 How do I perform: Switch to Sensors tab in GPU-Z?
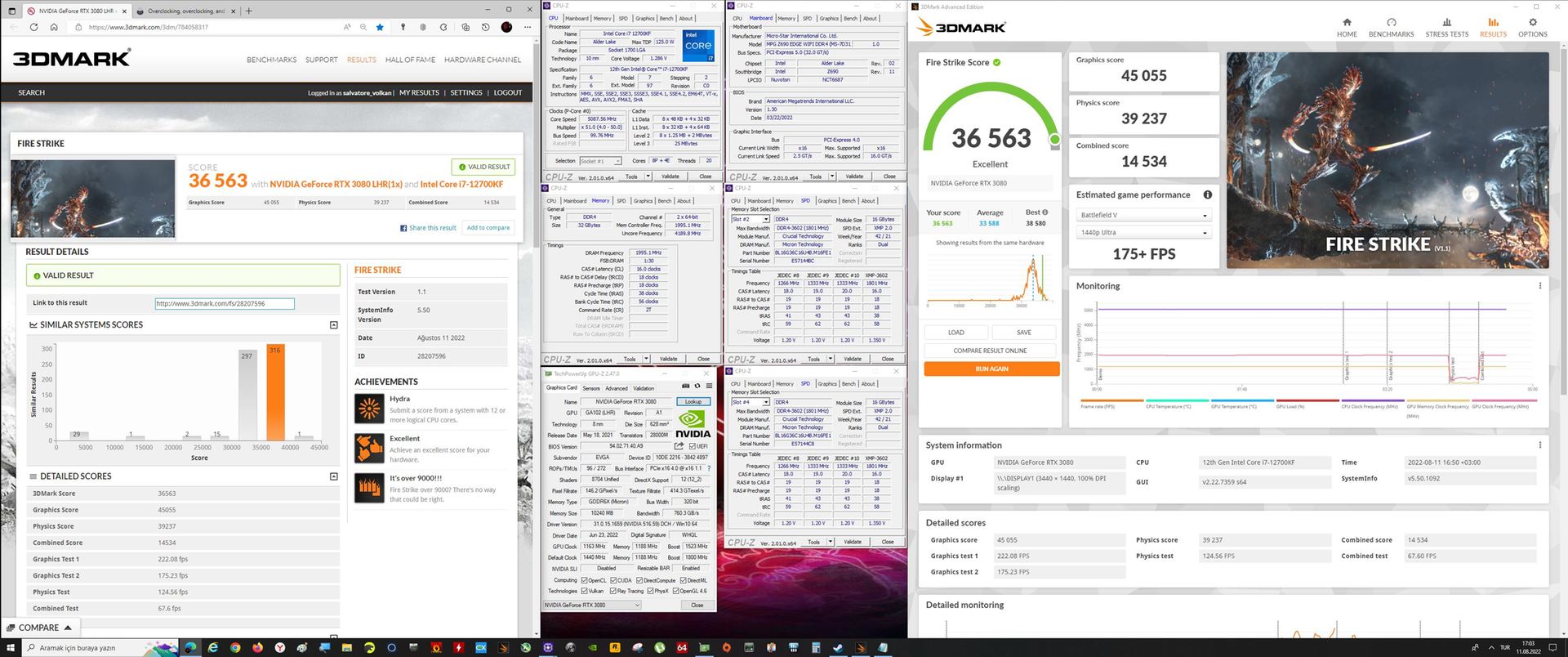[591, 388]
